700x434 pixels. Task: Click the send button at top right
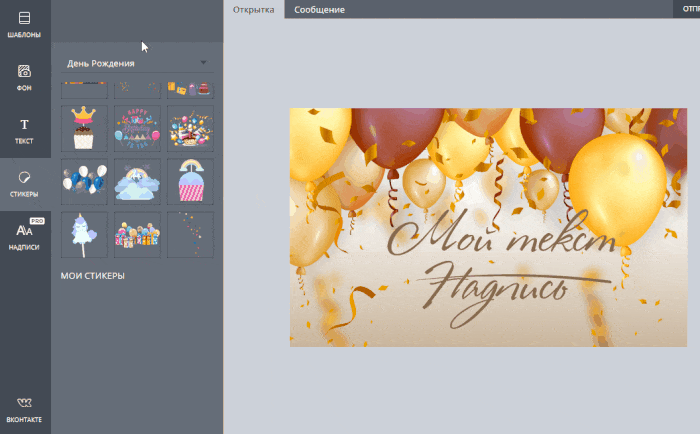coord(687,9)
